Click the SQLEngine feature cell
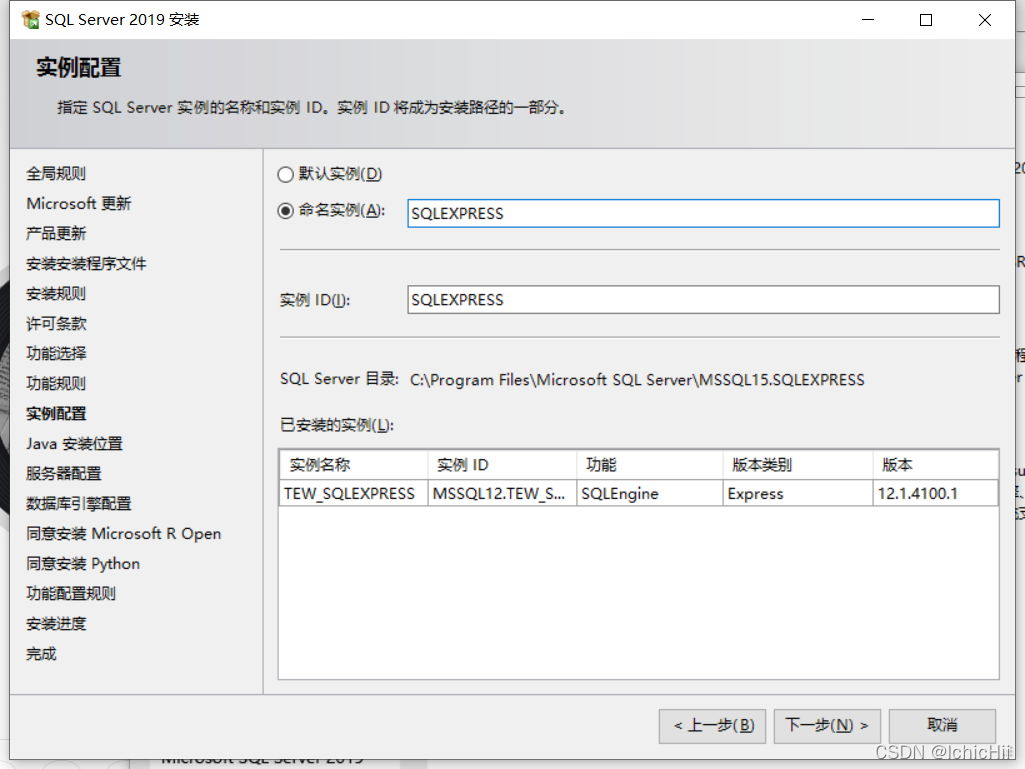This screenshot has height=769, width=1025. pos(650,494)
